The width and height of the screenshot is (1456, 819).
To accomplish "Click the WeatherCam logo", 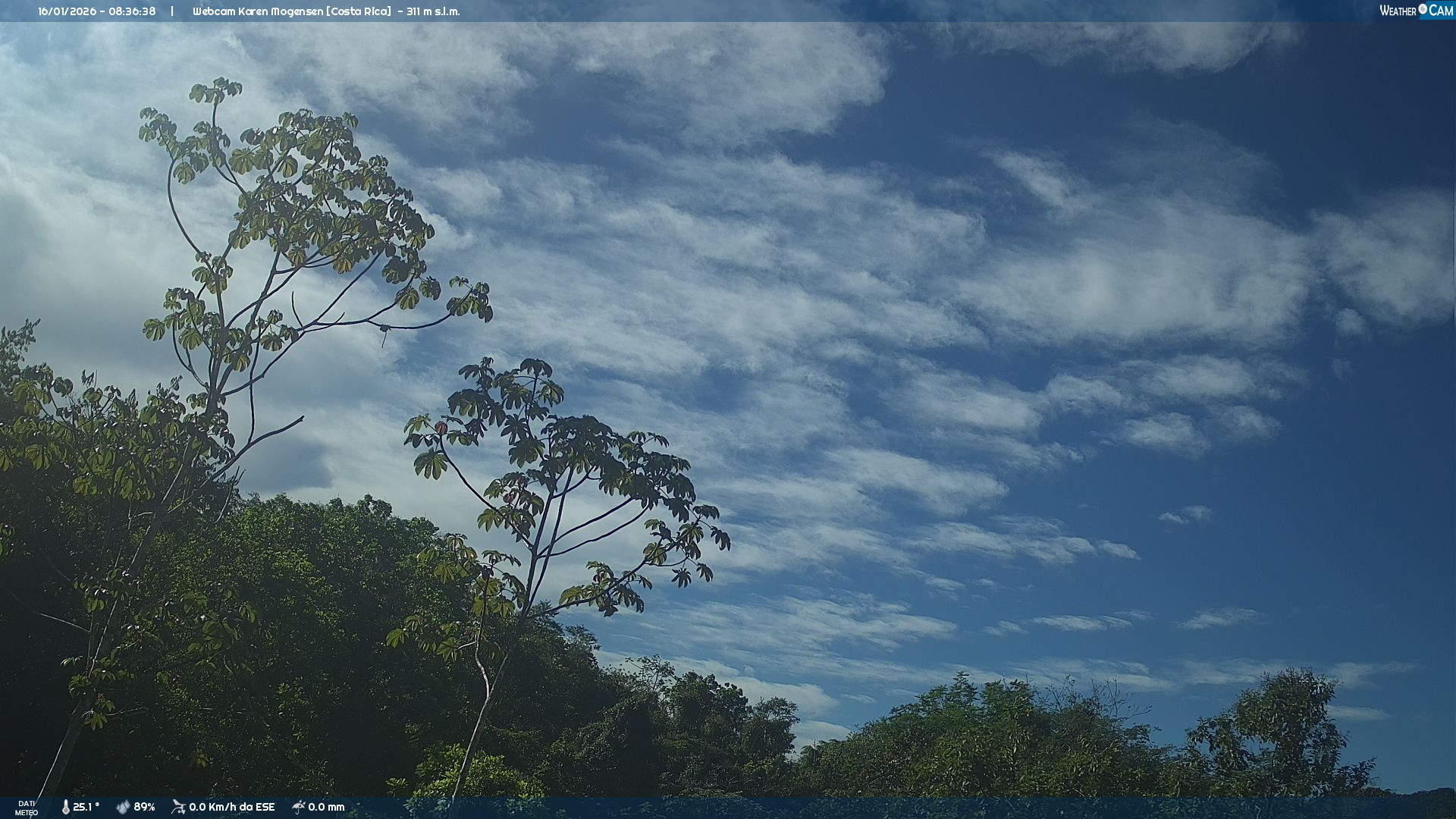I will tap(1415, 11).
